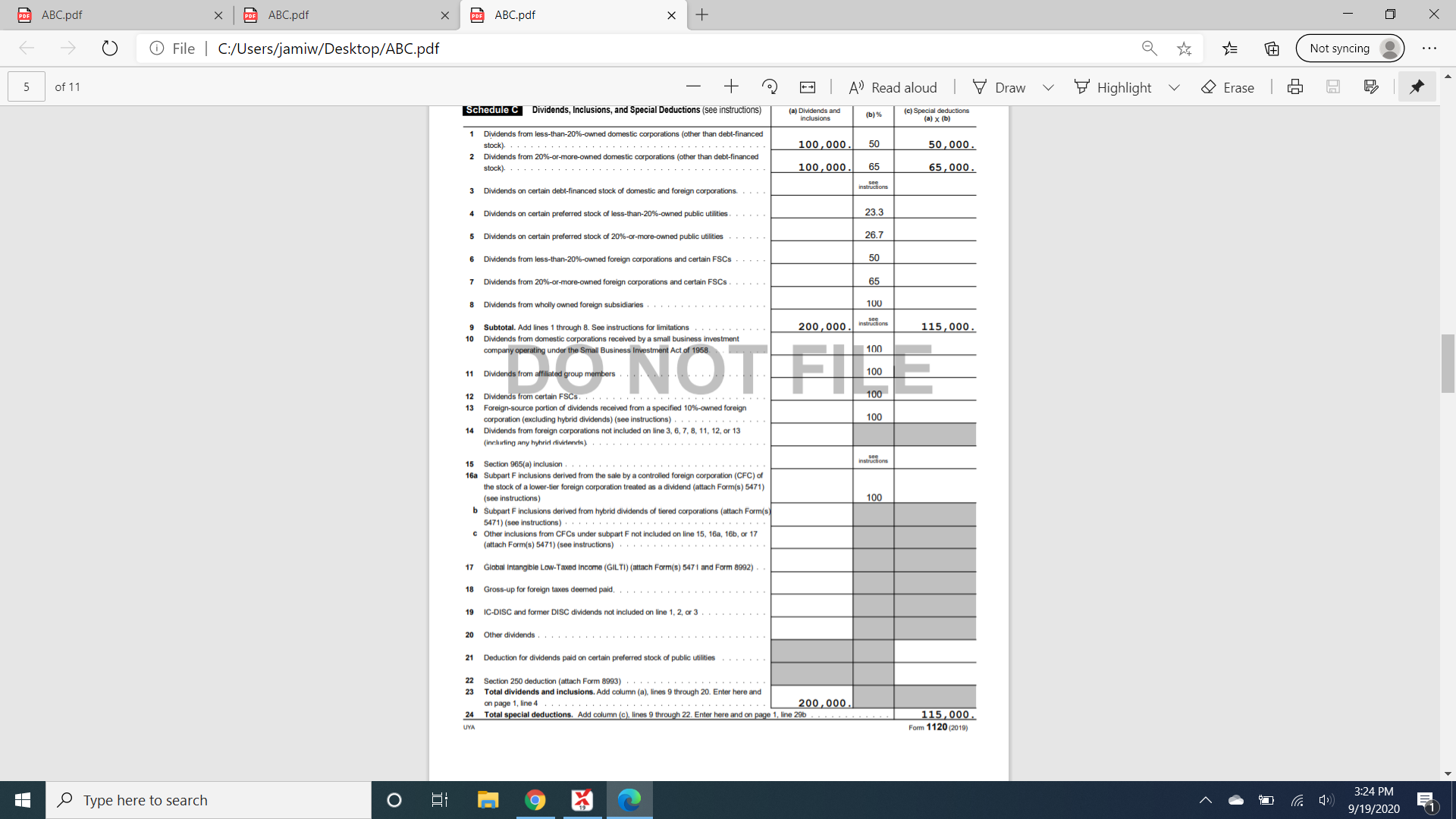1456x819 pixels.
Task: Toggle page fit view
Action: point(808,86)
